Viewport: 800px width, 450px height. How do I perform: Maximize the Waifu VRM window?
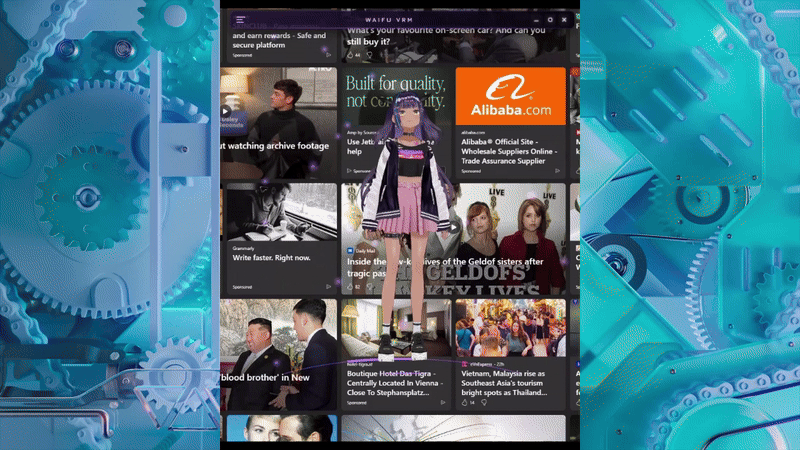coord(550,20)
